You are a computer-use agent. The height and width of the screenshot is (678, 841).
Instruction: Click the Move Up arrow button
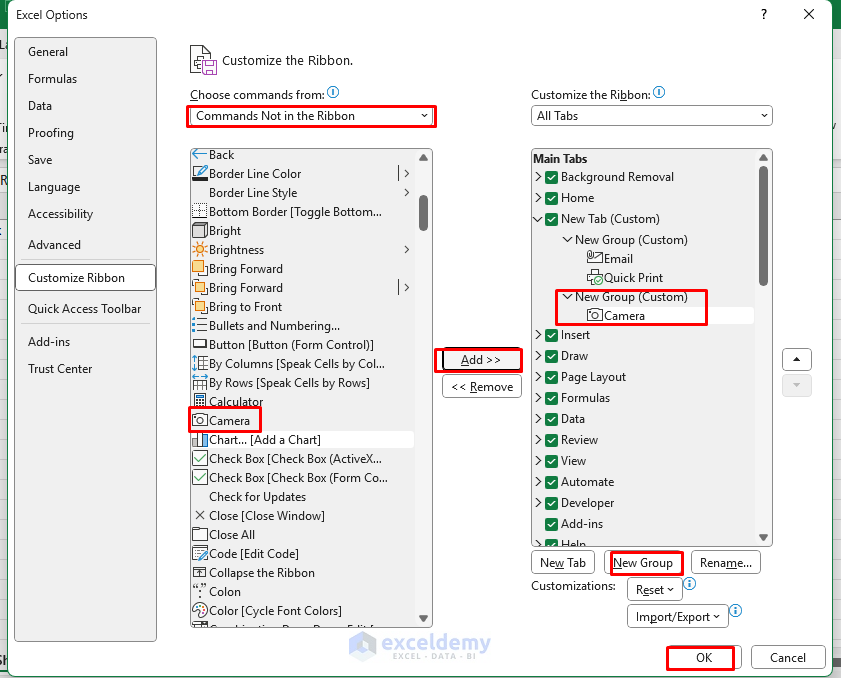coord(796,359)
